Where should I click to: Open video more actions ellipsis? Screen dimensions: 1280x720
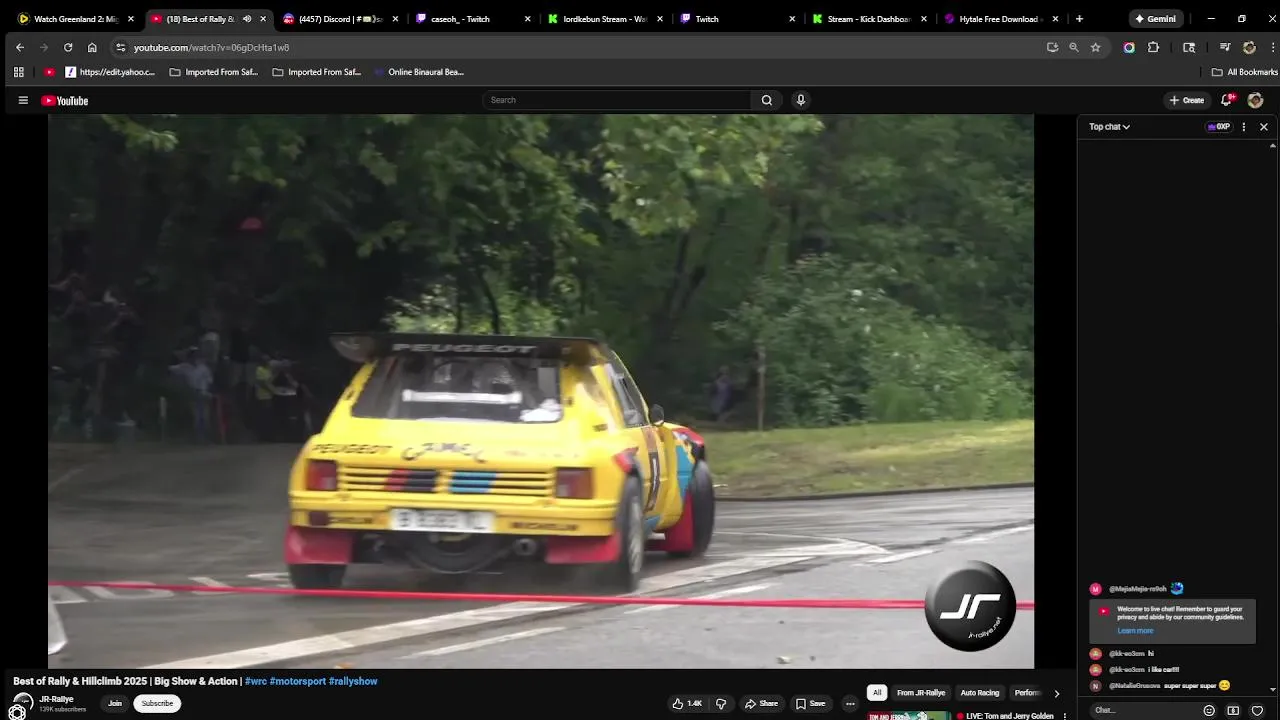[x=850, y=704]
